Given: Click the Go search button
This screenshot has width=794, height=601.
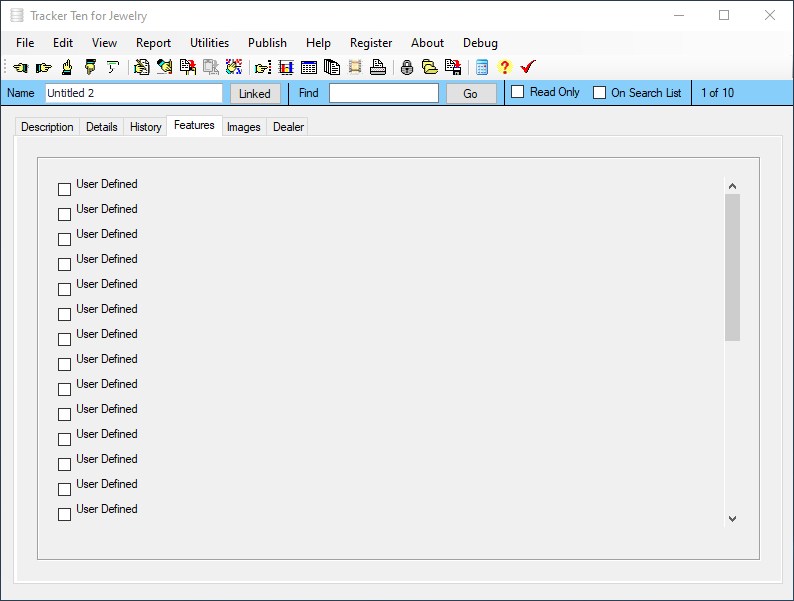Looking at the screenshot, I should (471, 94).
